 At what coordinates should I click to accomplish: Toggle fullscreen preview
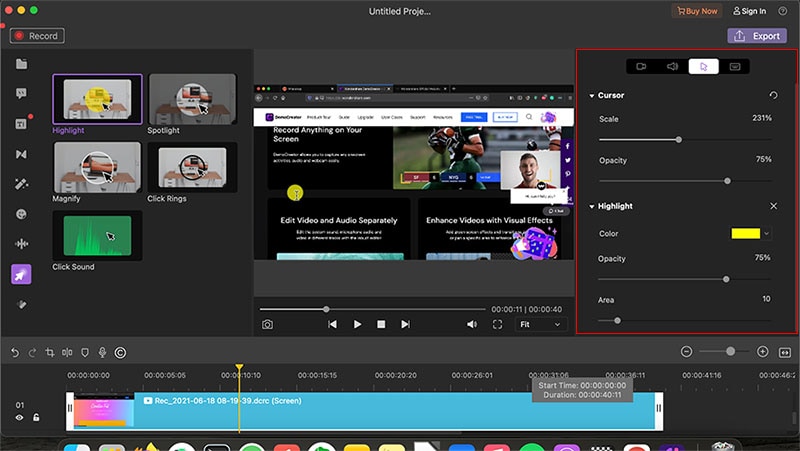point(497,324)
